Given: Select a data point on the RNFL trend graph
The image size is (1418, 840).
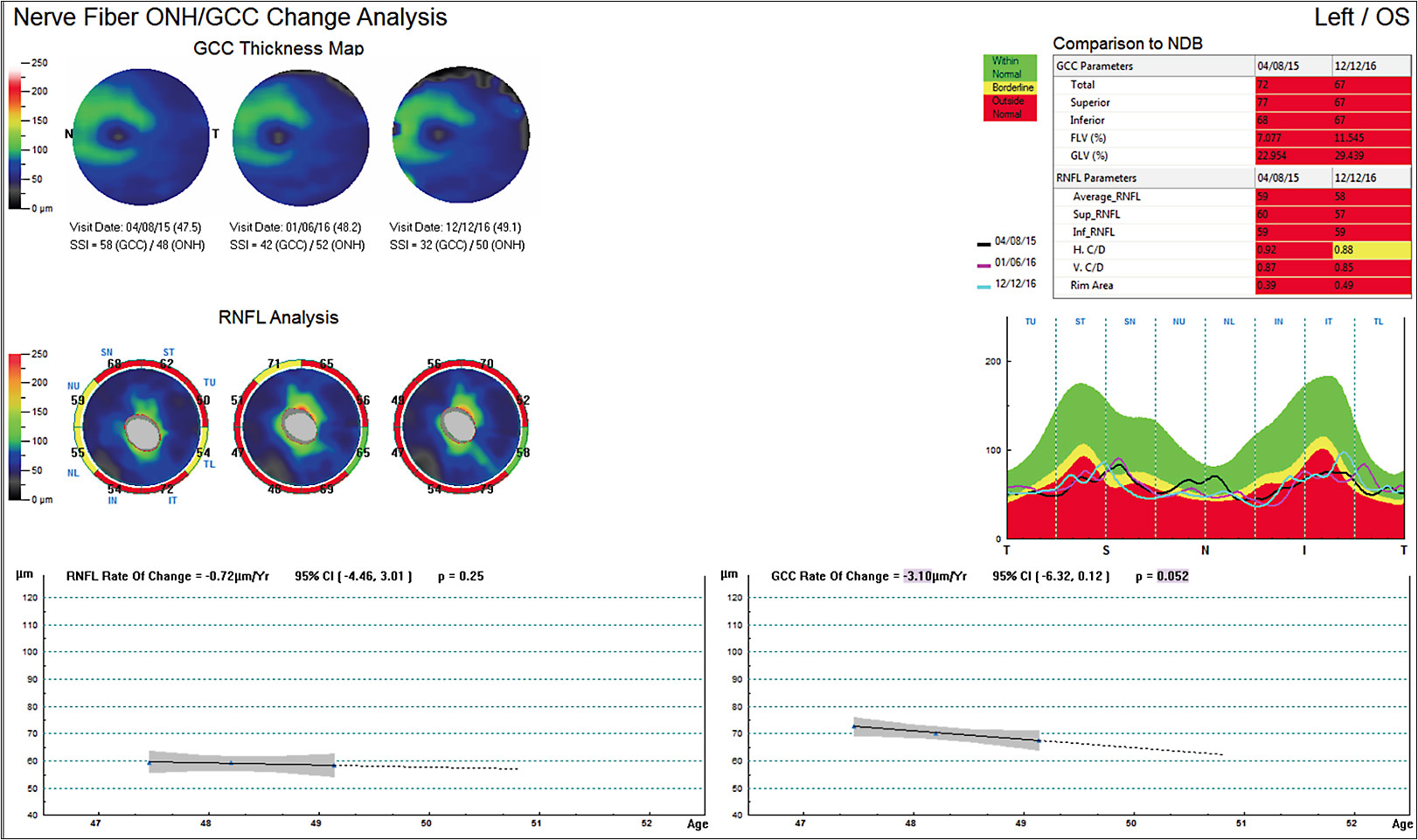Looking at the screenshot, I should click(x=149, y=763).
